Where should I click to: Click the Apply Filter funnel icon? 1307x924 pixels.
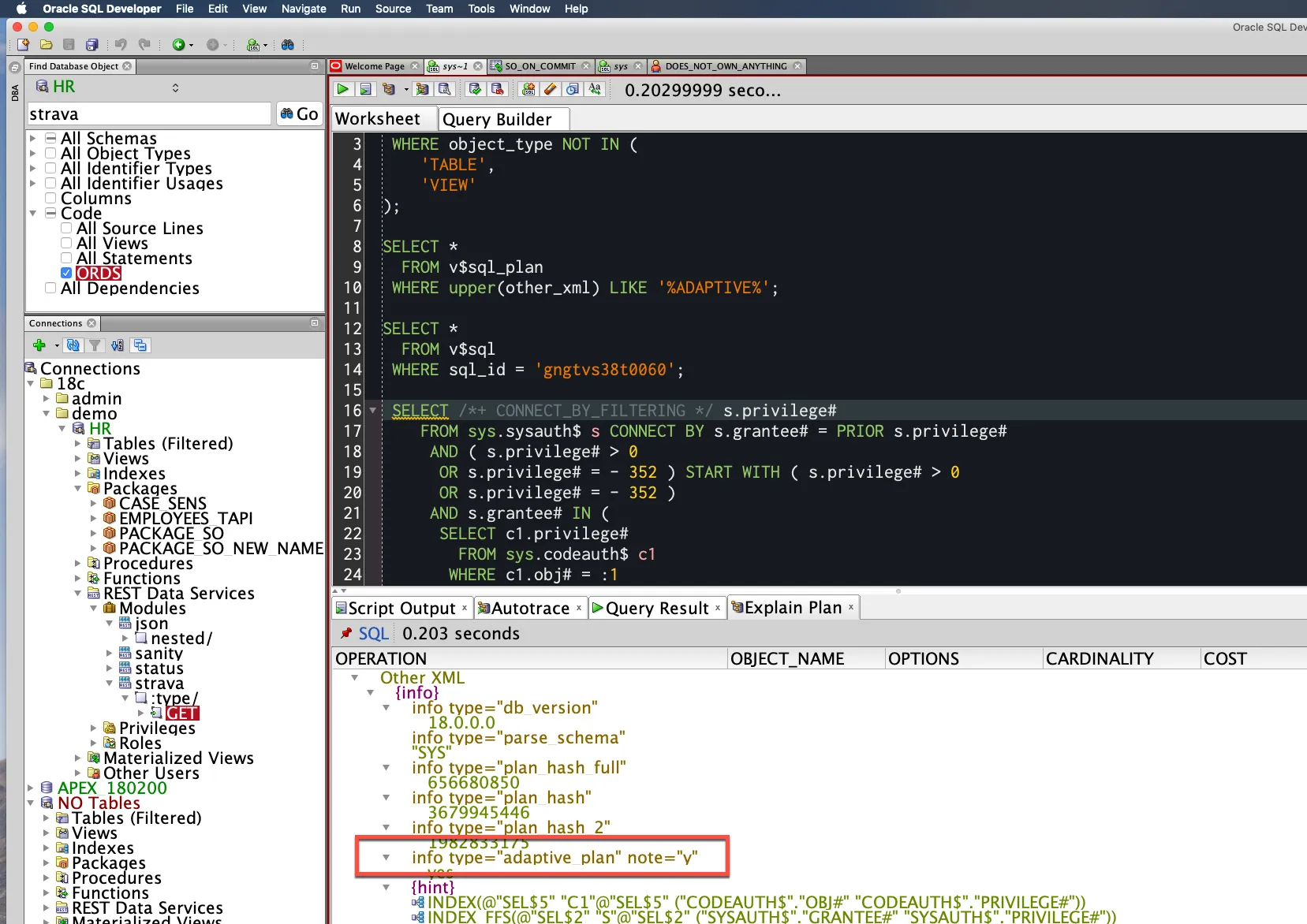[x=95, y=345]
